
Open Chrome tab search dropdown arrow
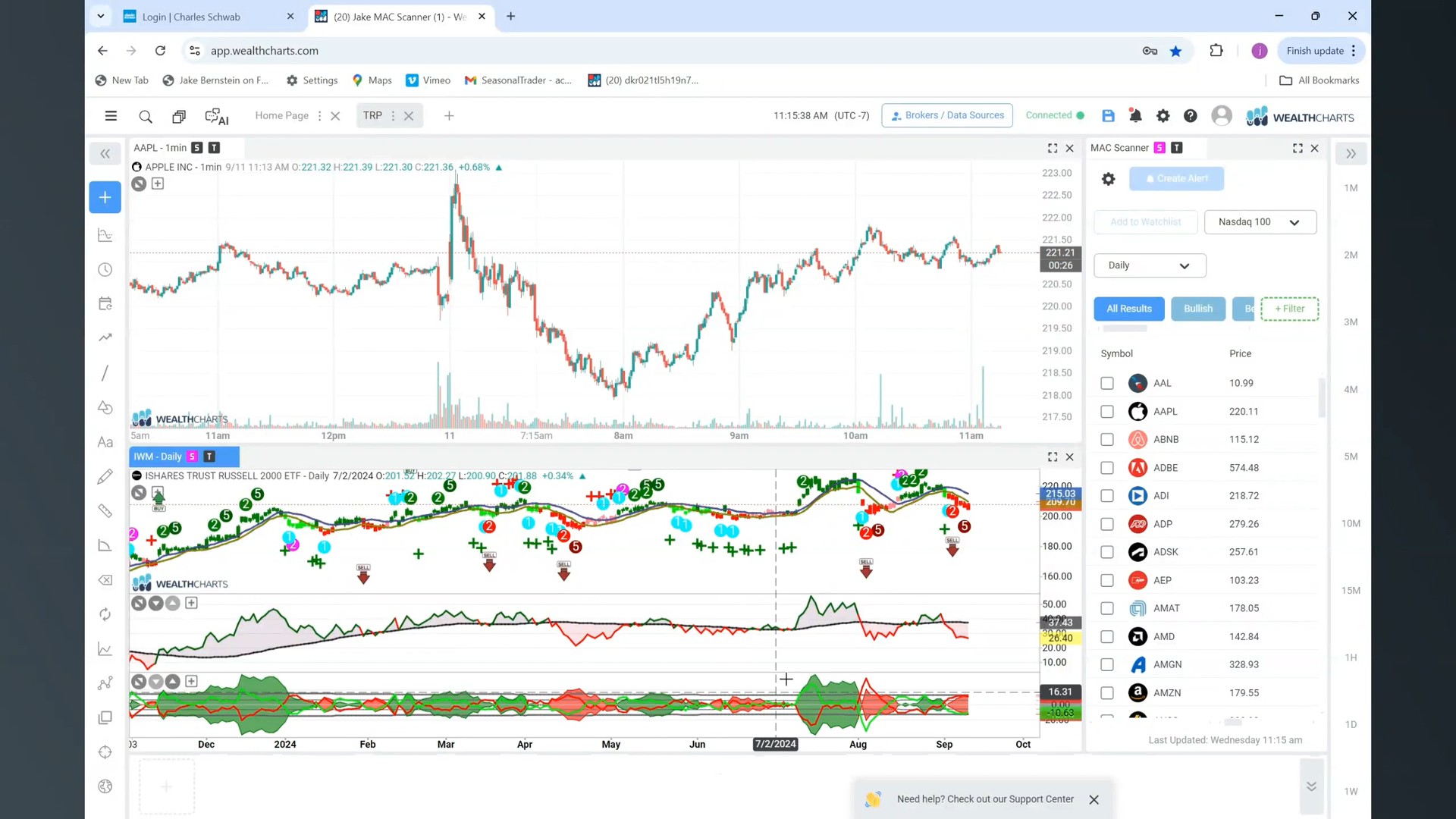[x=100, y=16]
